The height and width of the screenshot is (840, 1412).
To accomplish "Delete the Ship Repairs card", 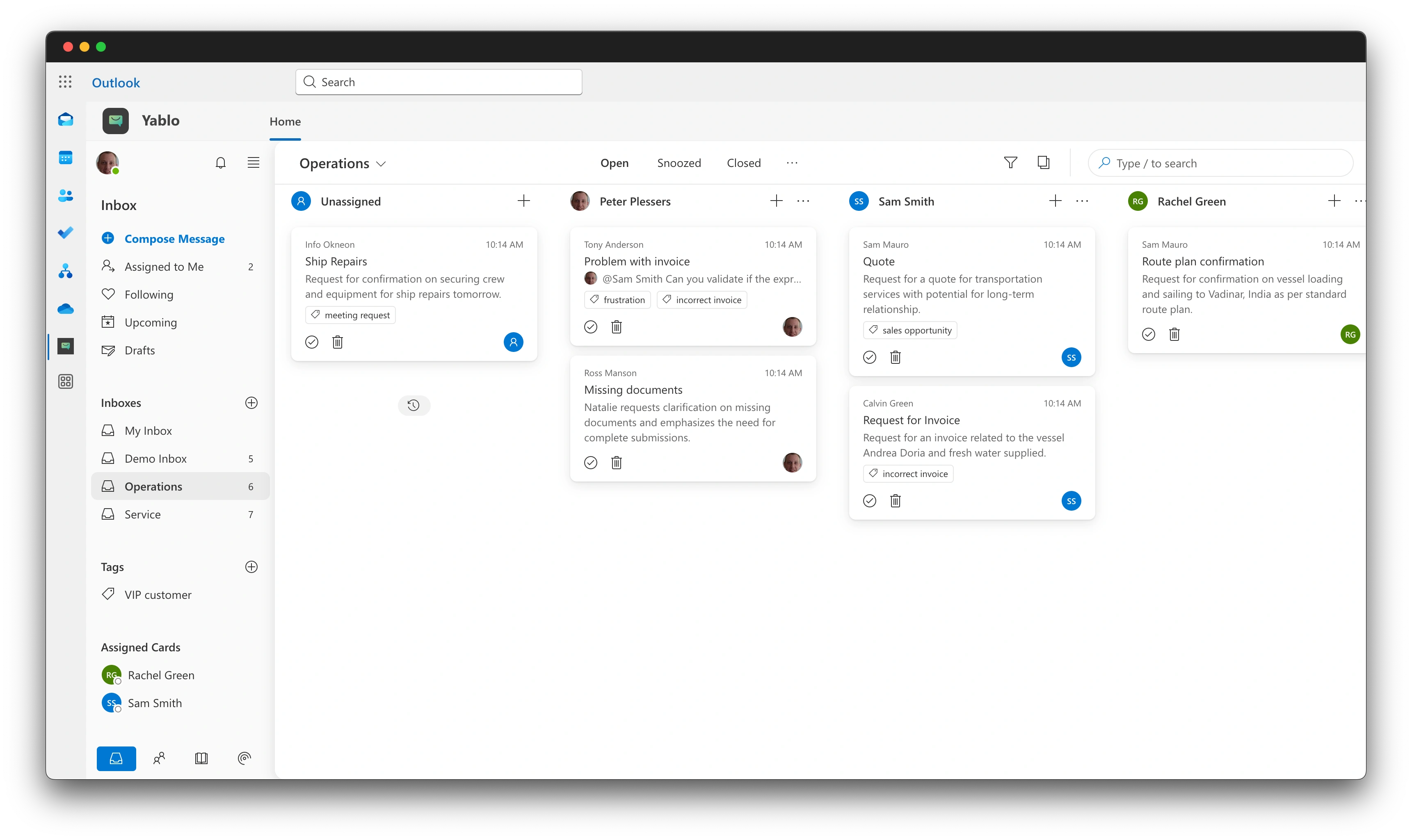I will [338, 342].
